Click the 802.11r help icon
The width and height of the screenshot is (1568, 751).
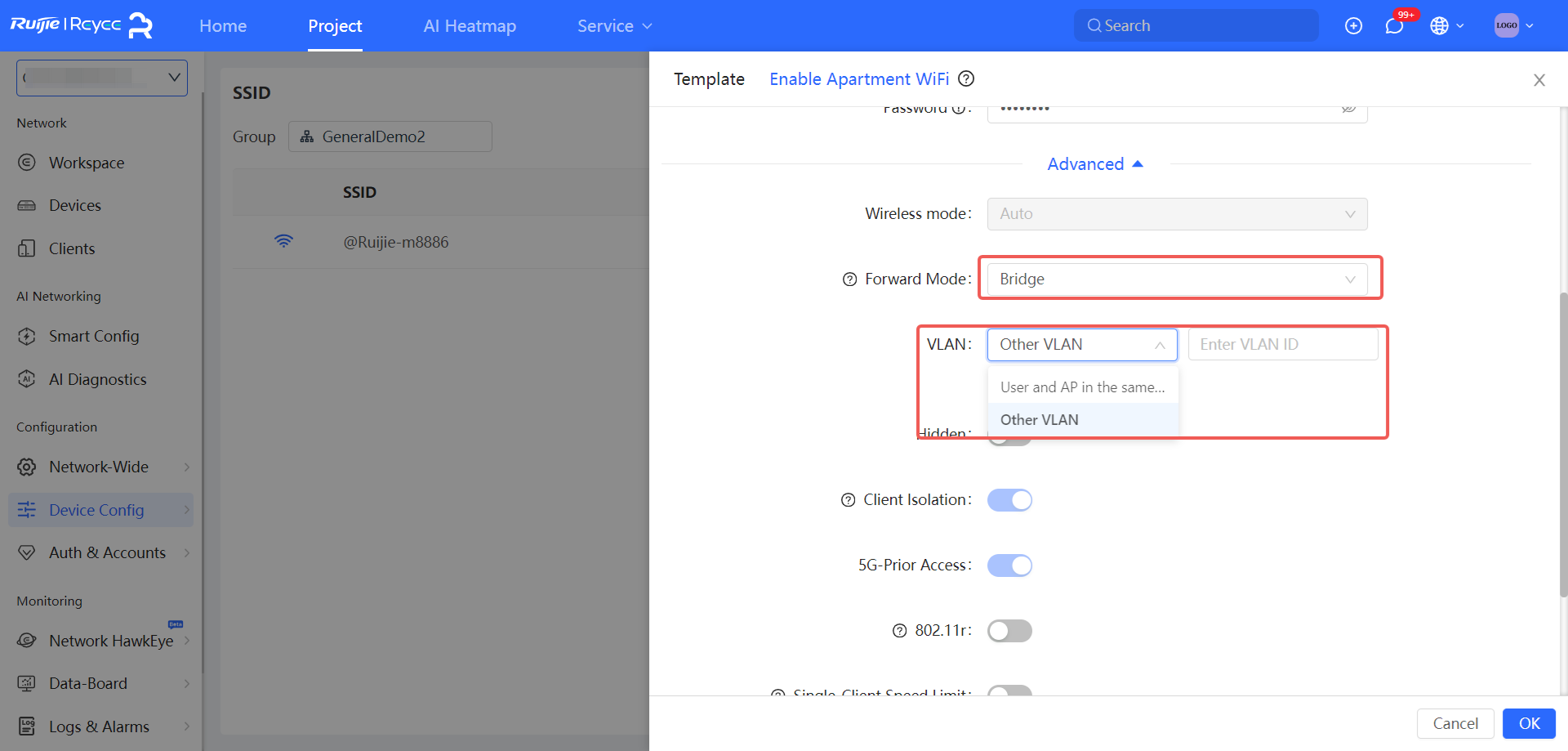pos(899,631)
